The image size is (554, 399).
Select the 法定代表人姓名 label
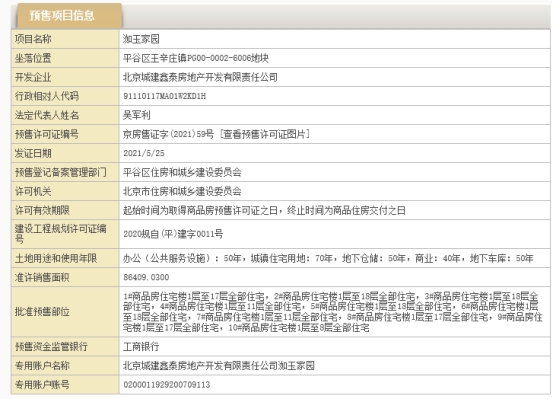pyautogui.click(x=47, y=115)
